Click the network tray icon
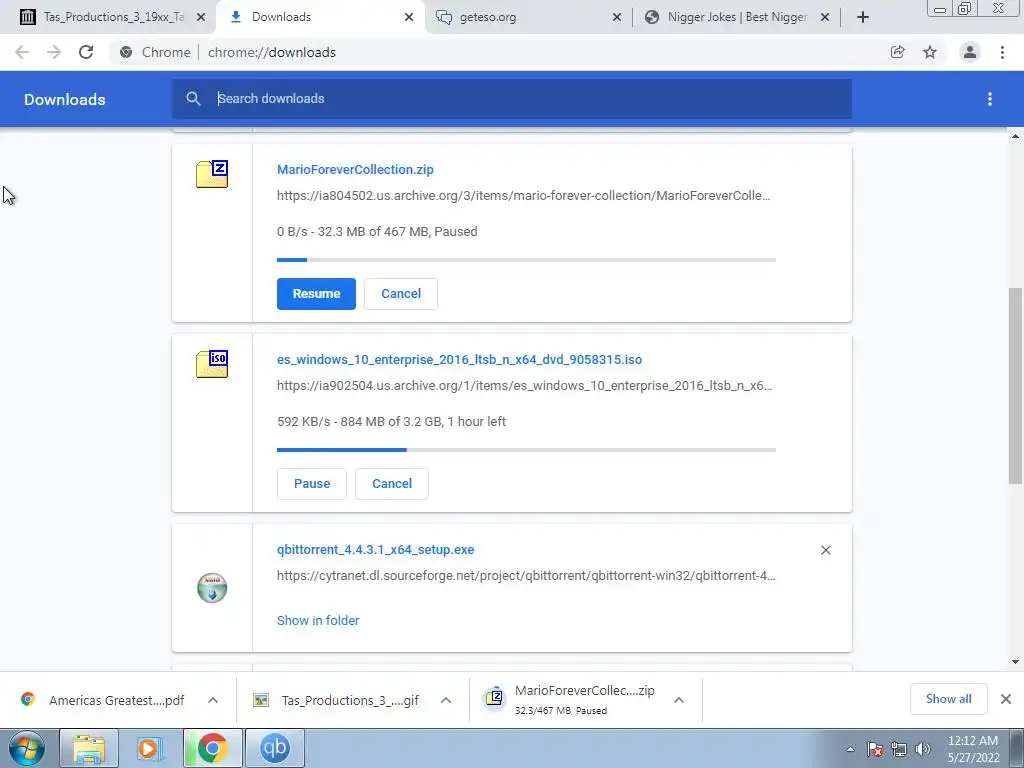1024x768 pixels. (899, 749)
